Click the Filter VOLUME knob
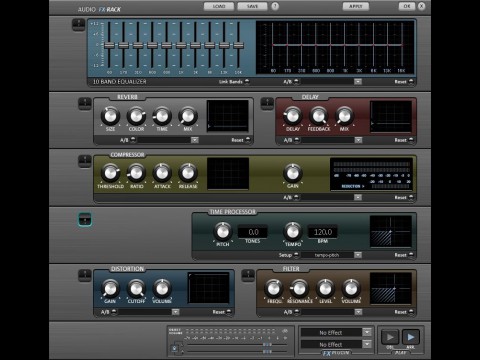This screenshot has width=480, height=360. pyautogui.click(x=351, y=289)
